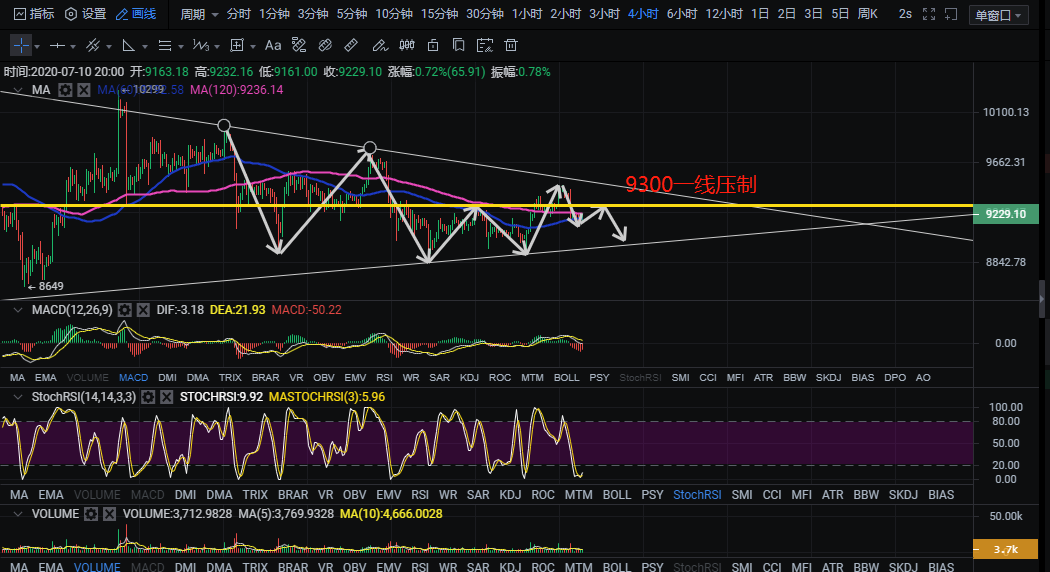Open settings gear for MA indicator
This screenshot has width=1050, height=572.
65,90
